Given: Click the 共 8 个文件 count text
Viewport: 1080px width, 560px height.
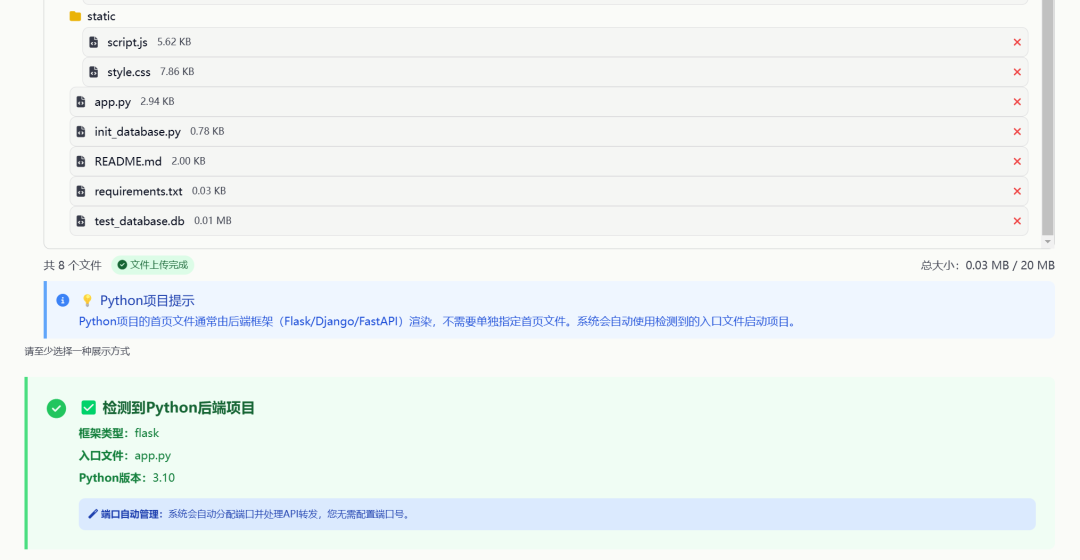Looking at the screenshot, I should tap(72, 265).
